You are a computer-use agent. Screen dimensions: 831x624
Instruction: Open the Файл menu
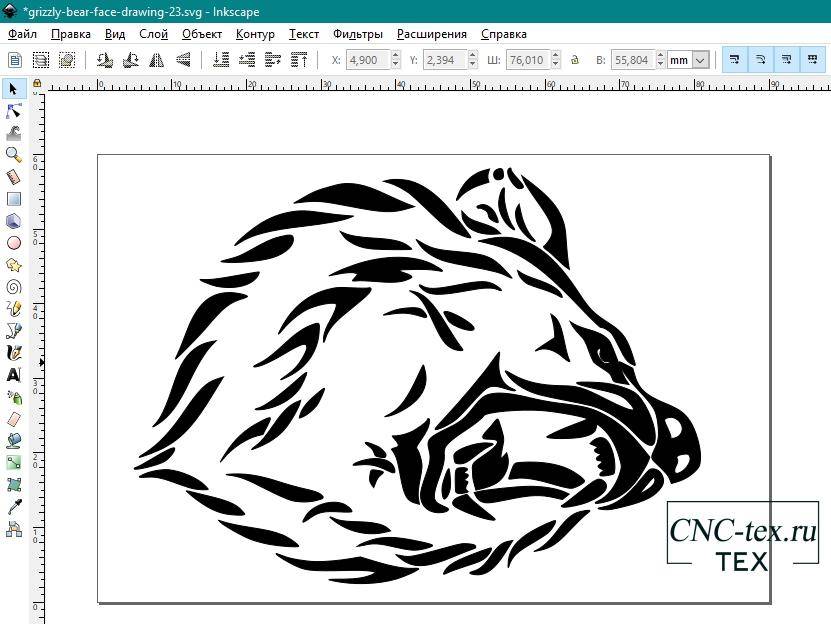click(22, 34)
